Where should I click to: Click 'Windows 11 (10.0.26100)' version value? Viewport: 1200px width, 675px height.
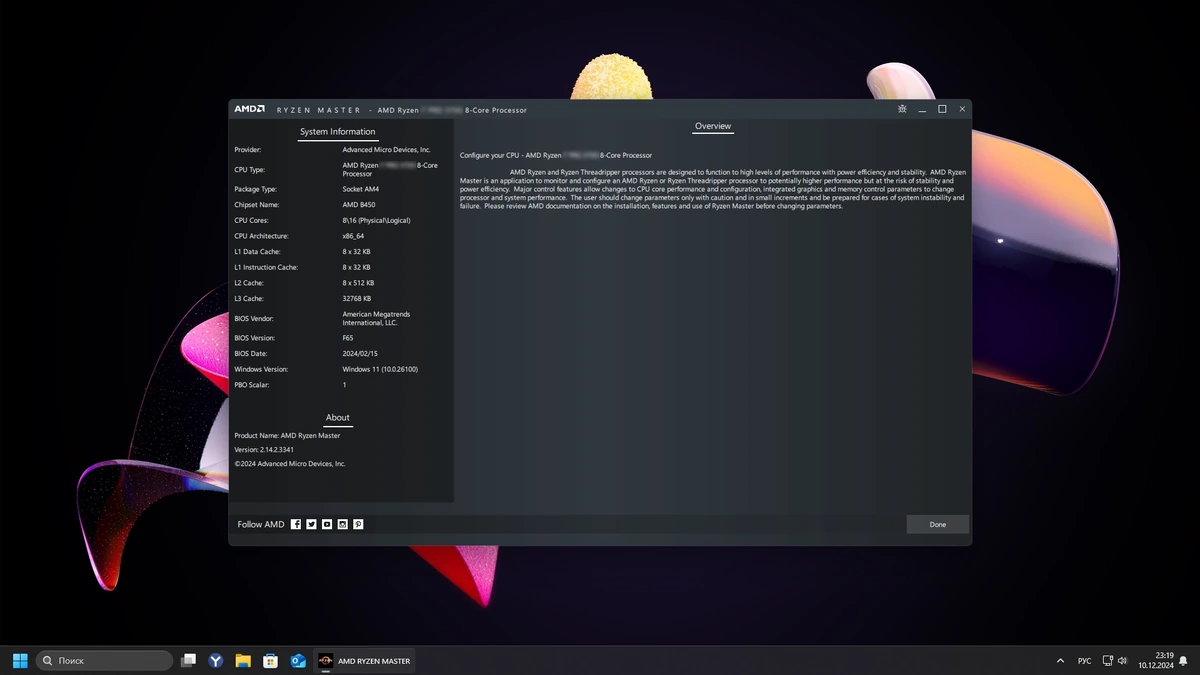(380, 369)
